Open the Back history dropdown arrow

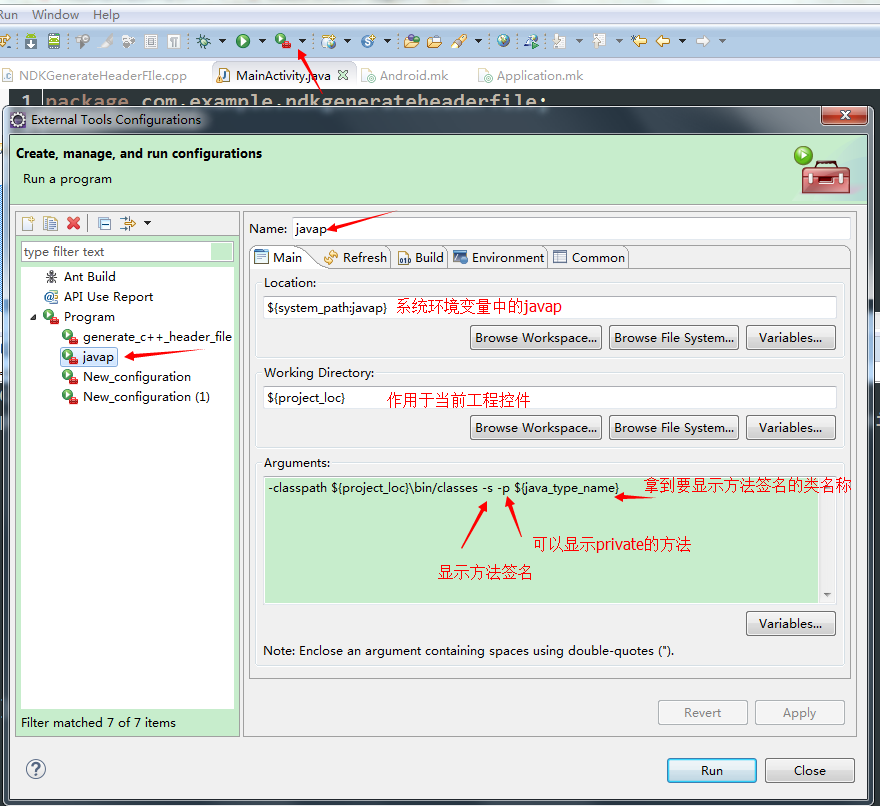click(x=682, y=41)
